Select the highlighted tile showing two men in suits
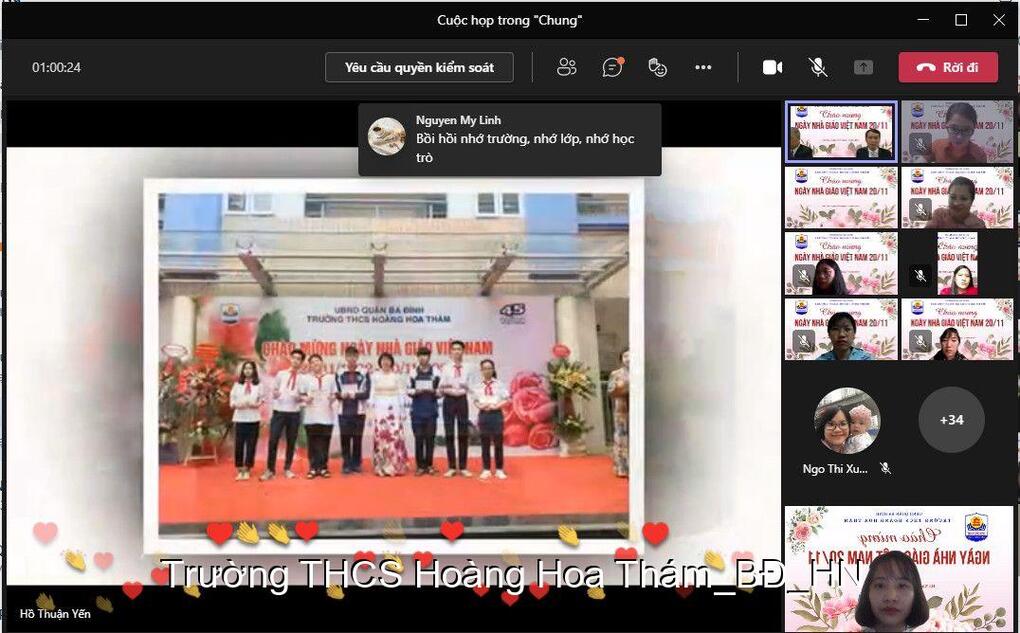Viewport: 1020px width, 633px height. 841,131
